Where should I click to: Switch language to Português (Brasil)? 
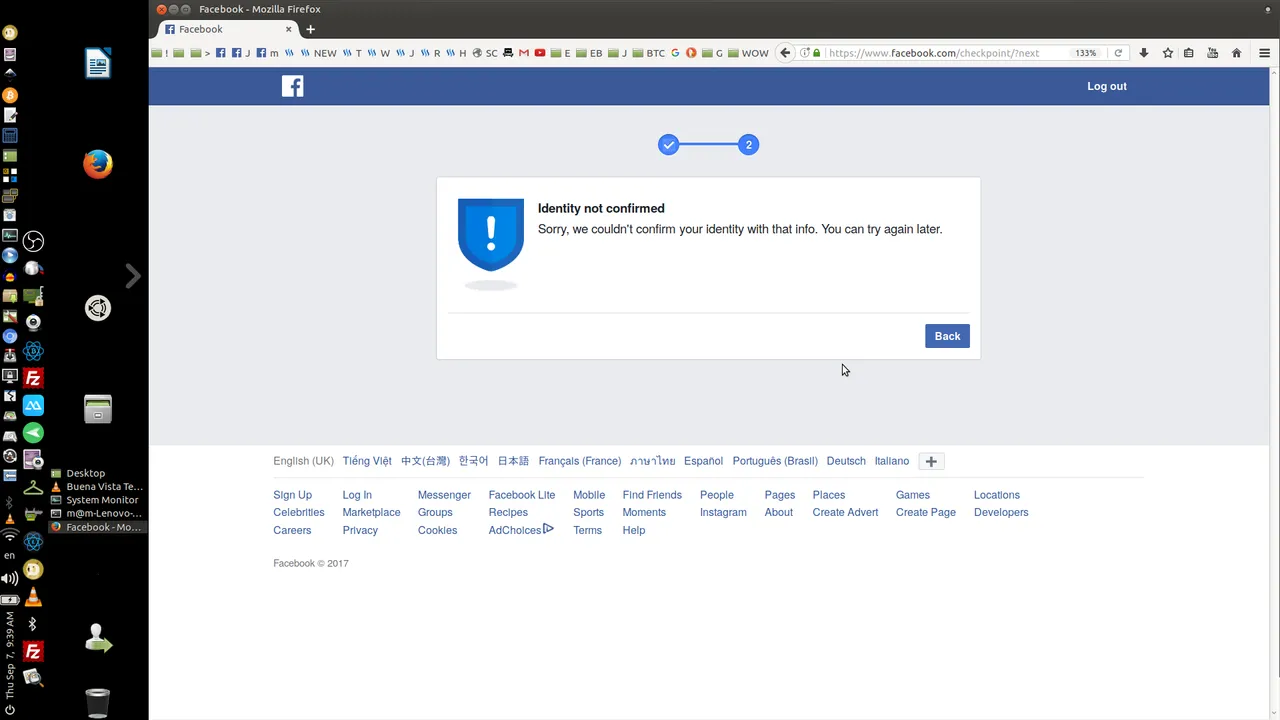coord(775,461)
